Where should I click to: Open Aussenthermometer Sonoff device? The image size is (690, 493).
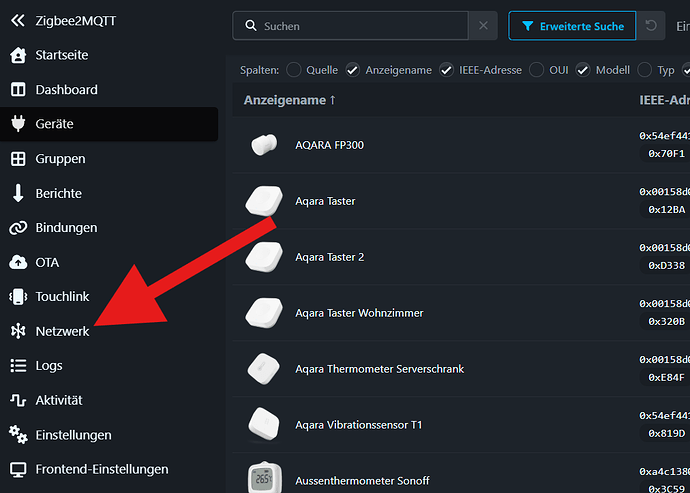362,481
